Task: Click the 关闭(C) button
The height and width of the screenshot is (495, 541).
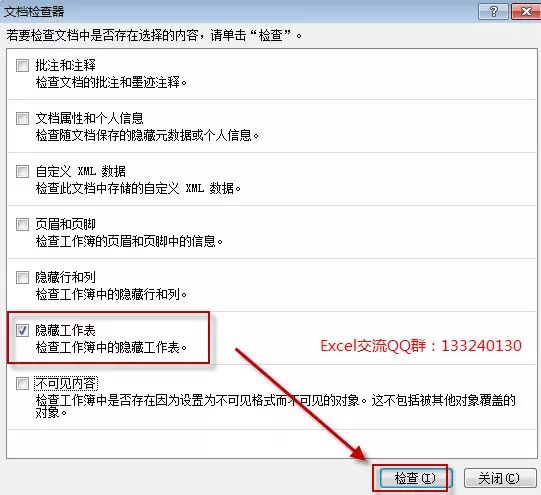Action: tap(500, 478)
